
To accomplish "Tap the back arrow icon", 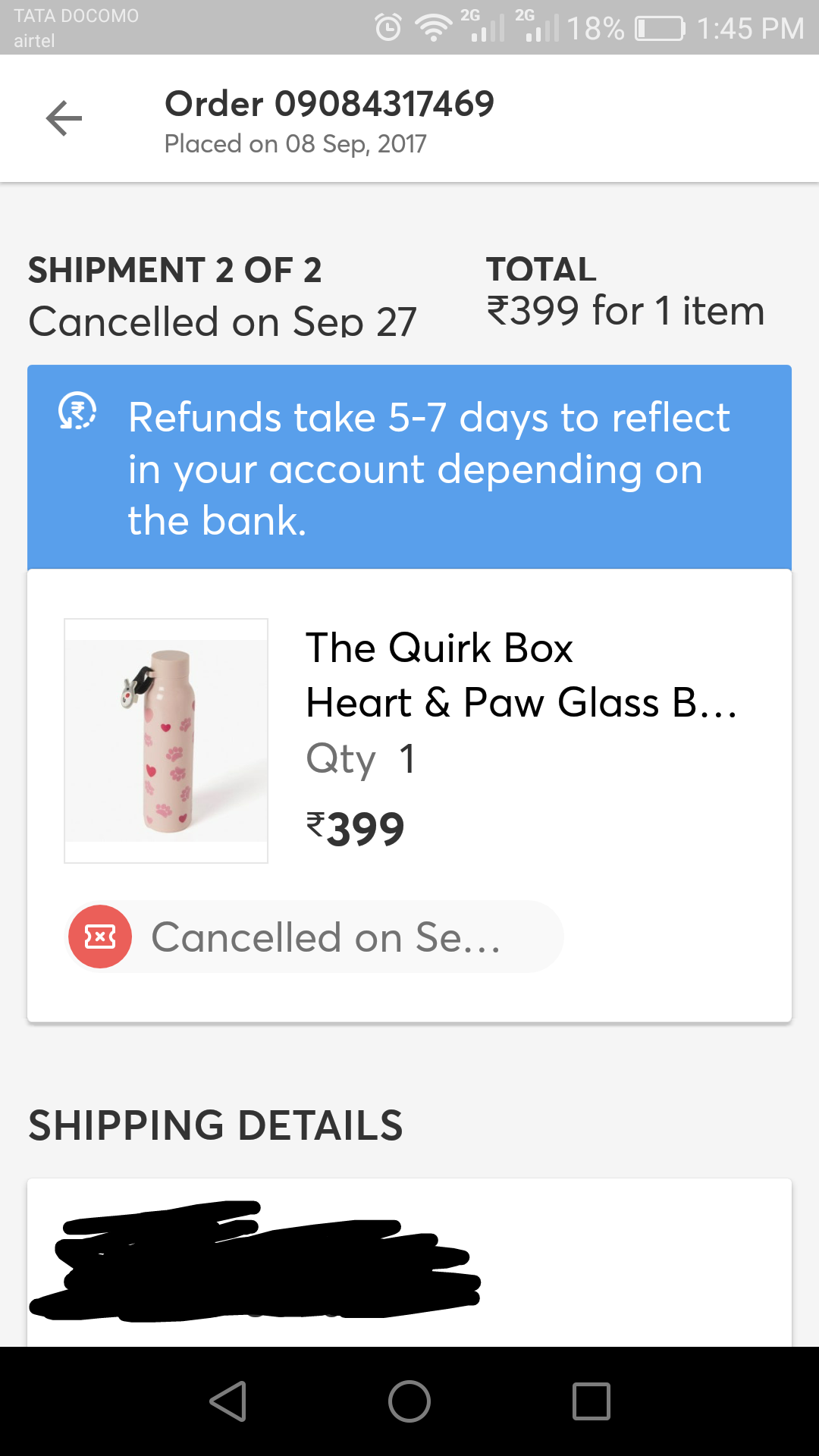I will pos(64,119).
